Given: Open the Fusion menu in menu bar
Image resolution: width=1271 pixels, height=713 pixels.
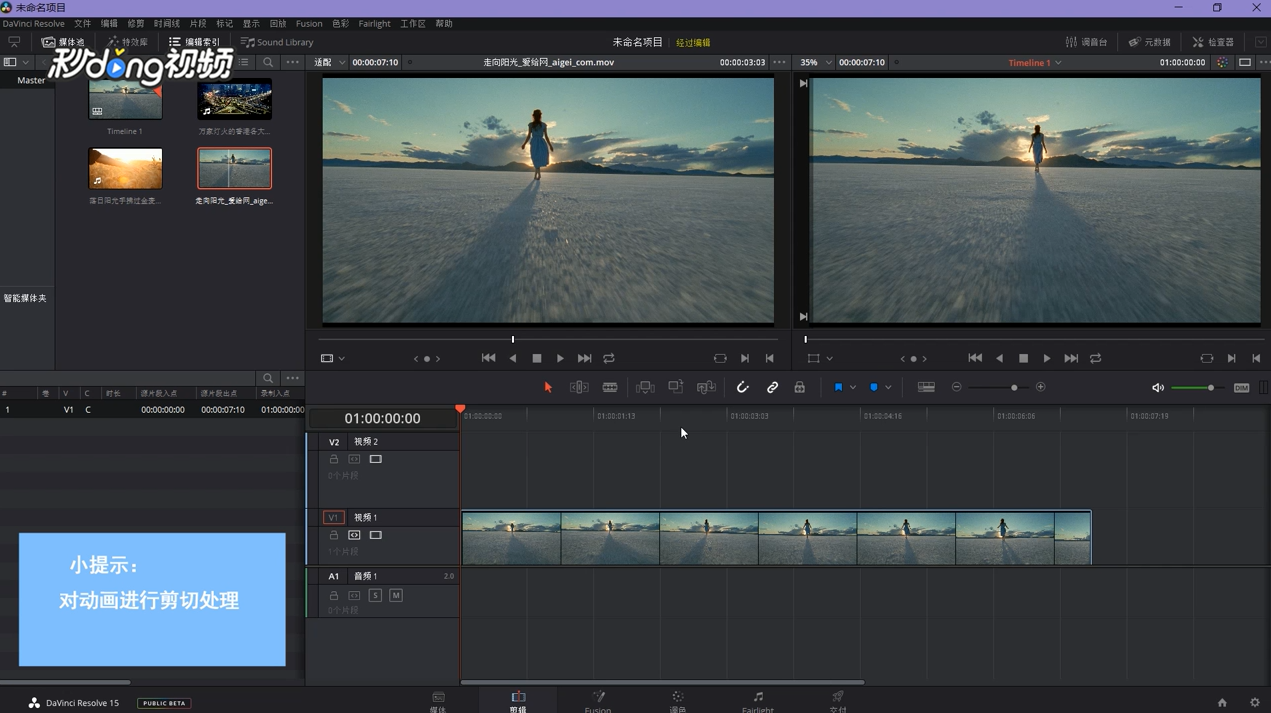Looking at the screenshot, I should pos(309,24).
